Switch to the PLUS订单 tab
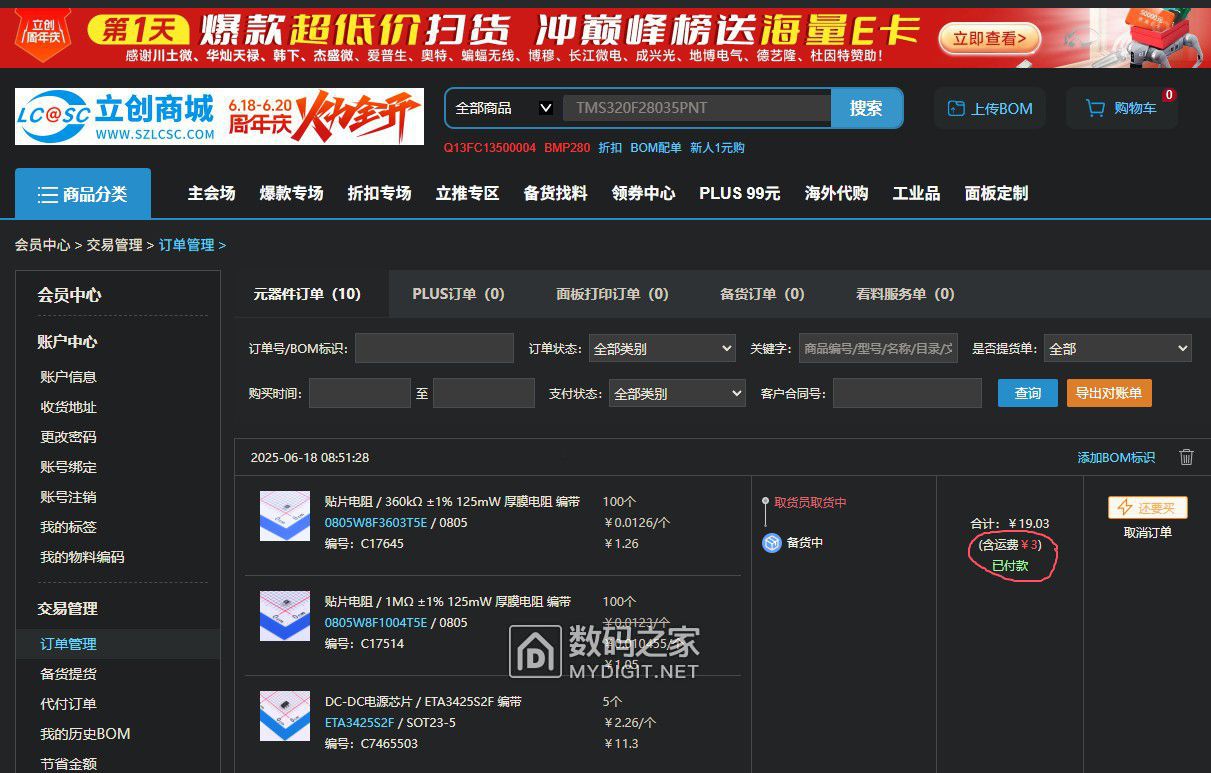This screenshot has width=1211, height=773. point(458,294)
